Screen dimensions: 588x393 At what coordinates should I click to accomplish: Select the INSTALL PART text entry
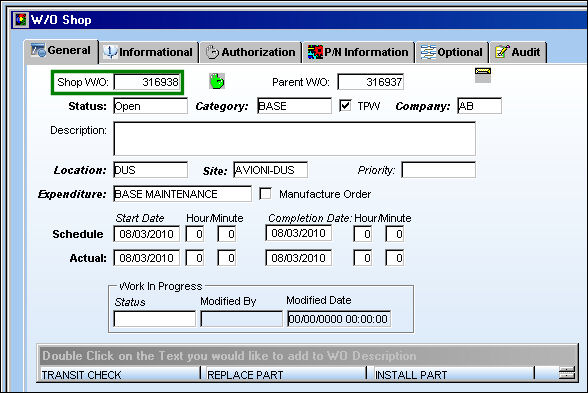pos(453,374)
